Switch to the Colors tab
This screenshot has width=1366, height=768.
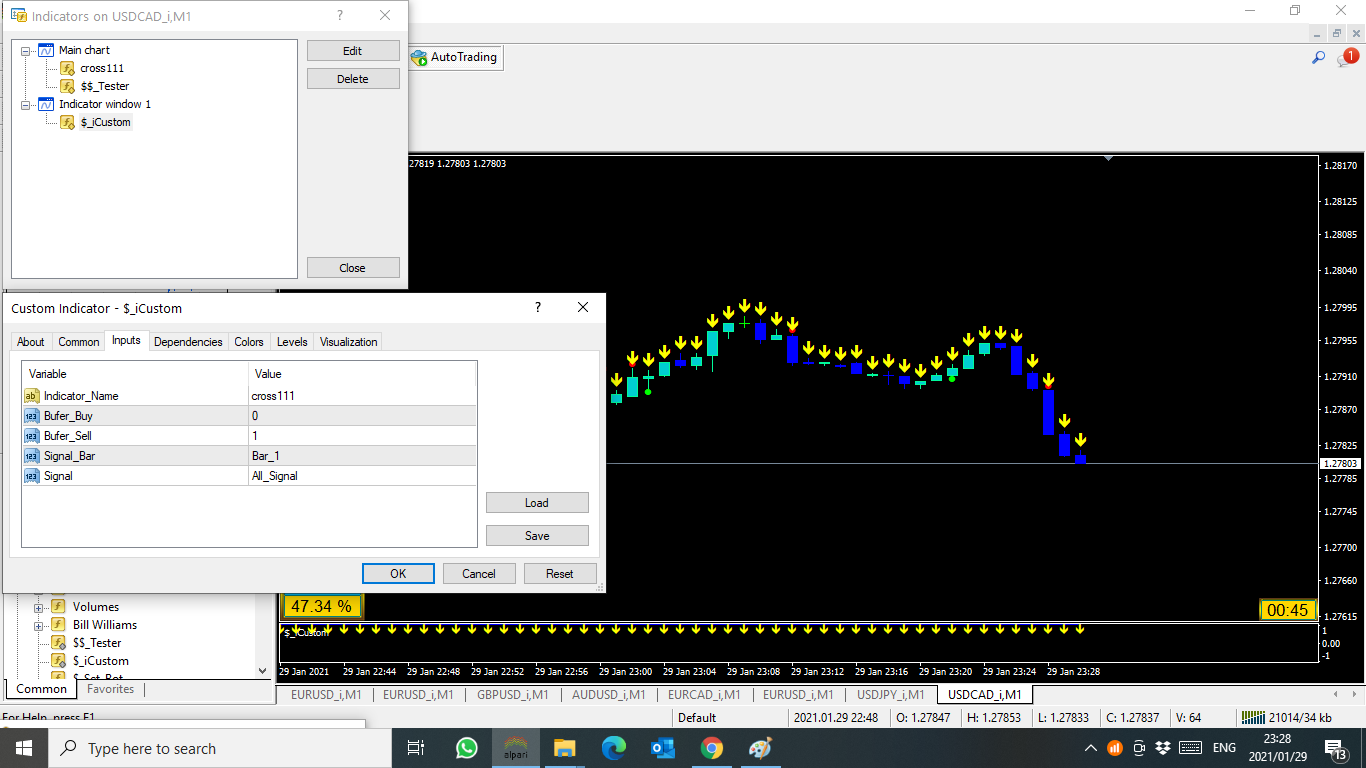pyautogui.click(x=249, y=342)
